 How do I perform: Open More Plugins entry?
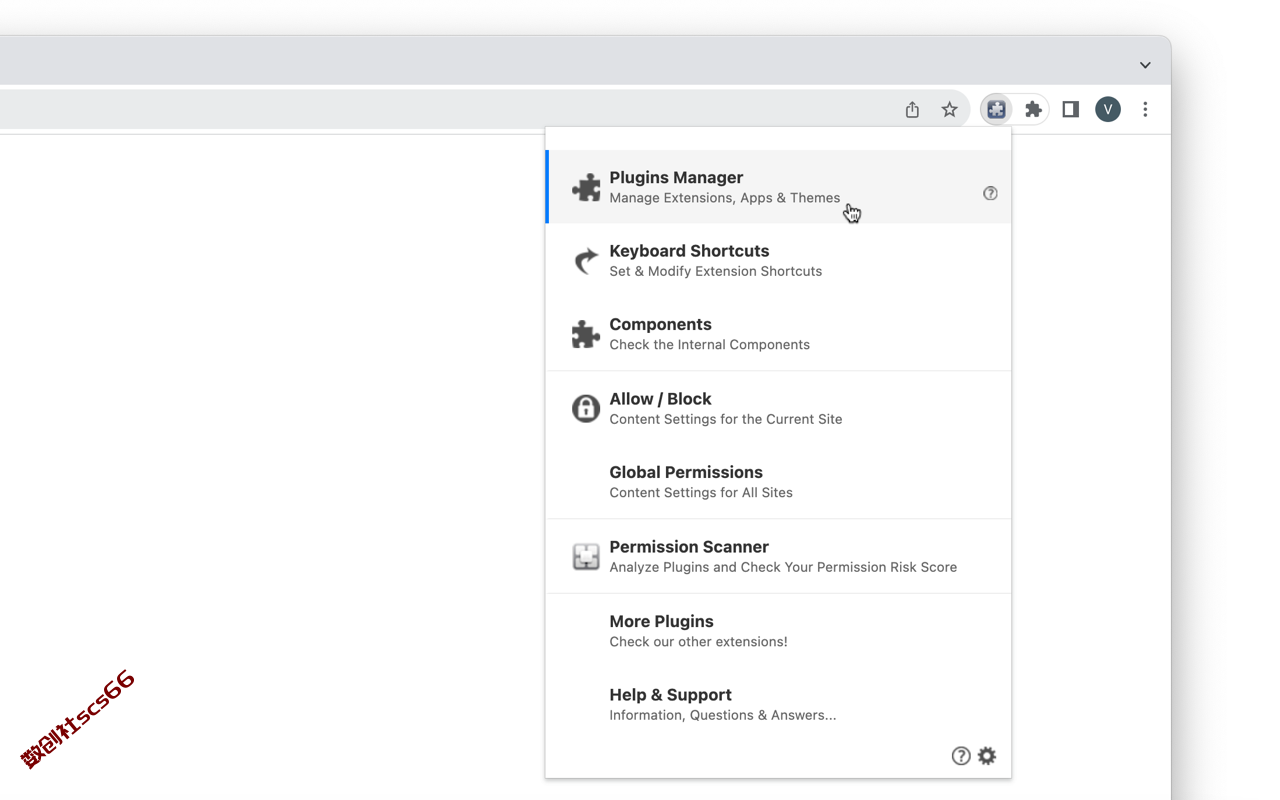[778, 630]
